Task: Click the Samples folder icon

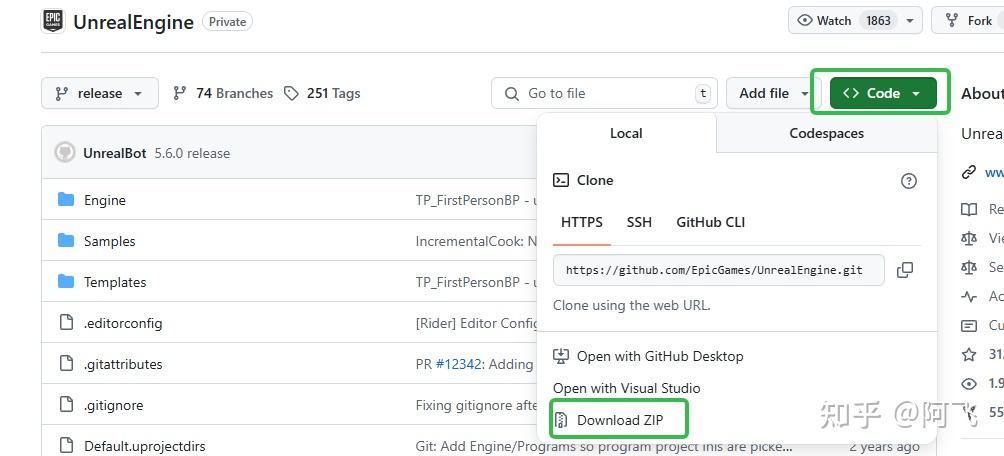Action: [x=66, y=241]
